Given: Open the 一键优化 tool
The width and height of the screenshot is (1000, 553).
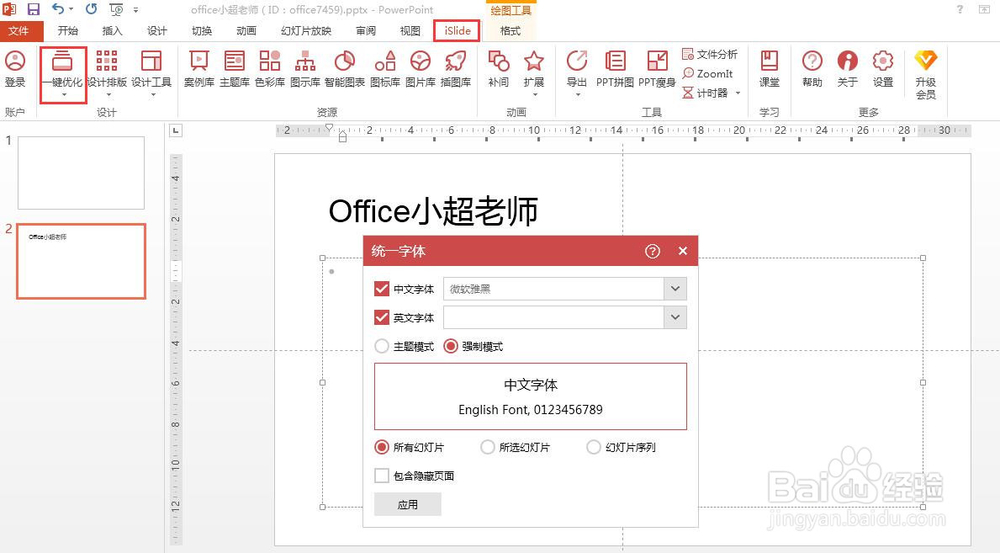Looking at the screenshot, I should [62, 68].
